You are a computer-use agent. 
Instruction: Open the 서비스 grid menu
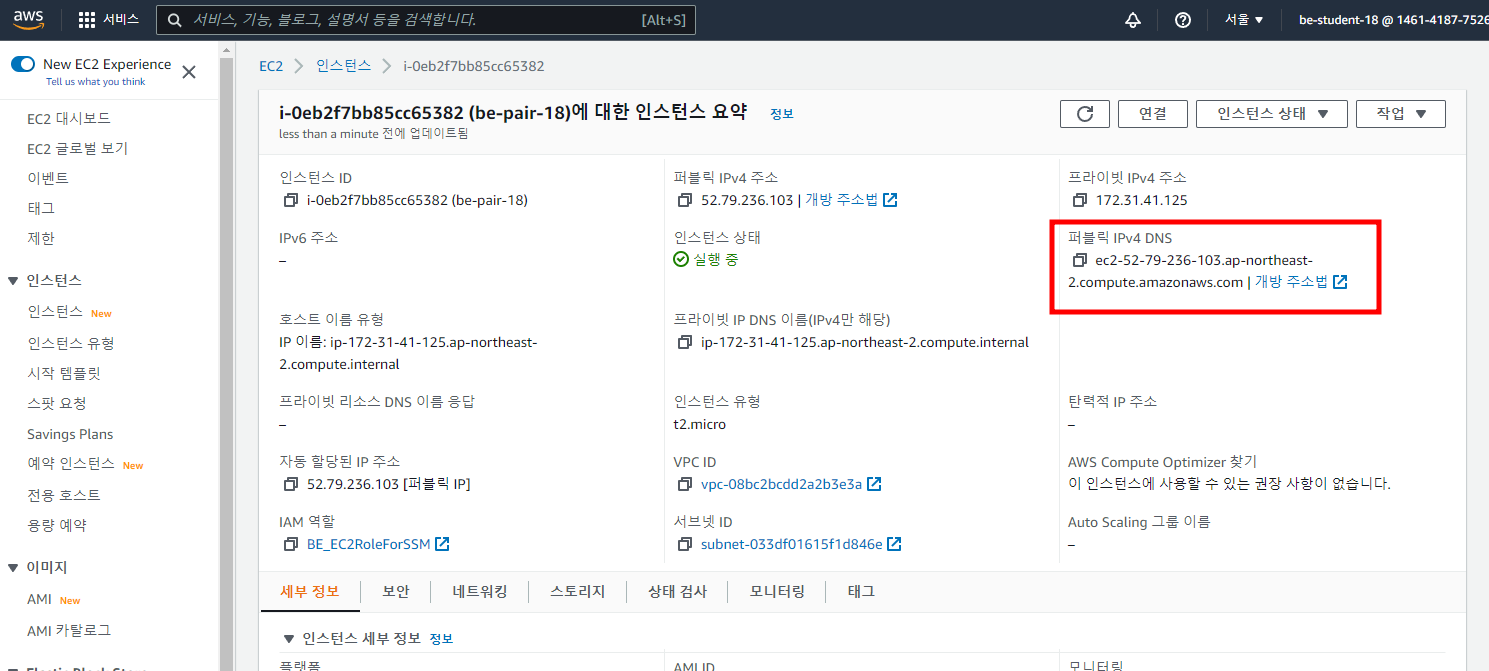pos(109,20)
